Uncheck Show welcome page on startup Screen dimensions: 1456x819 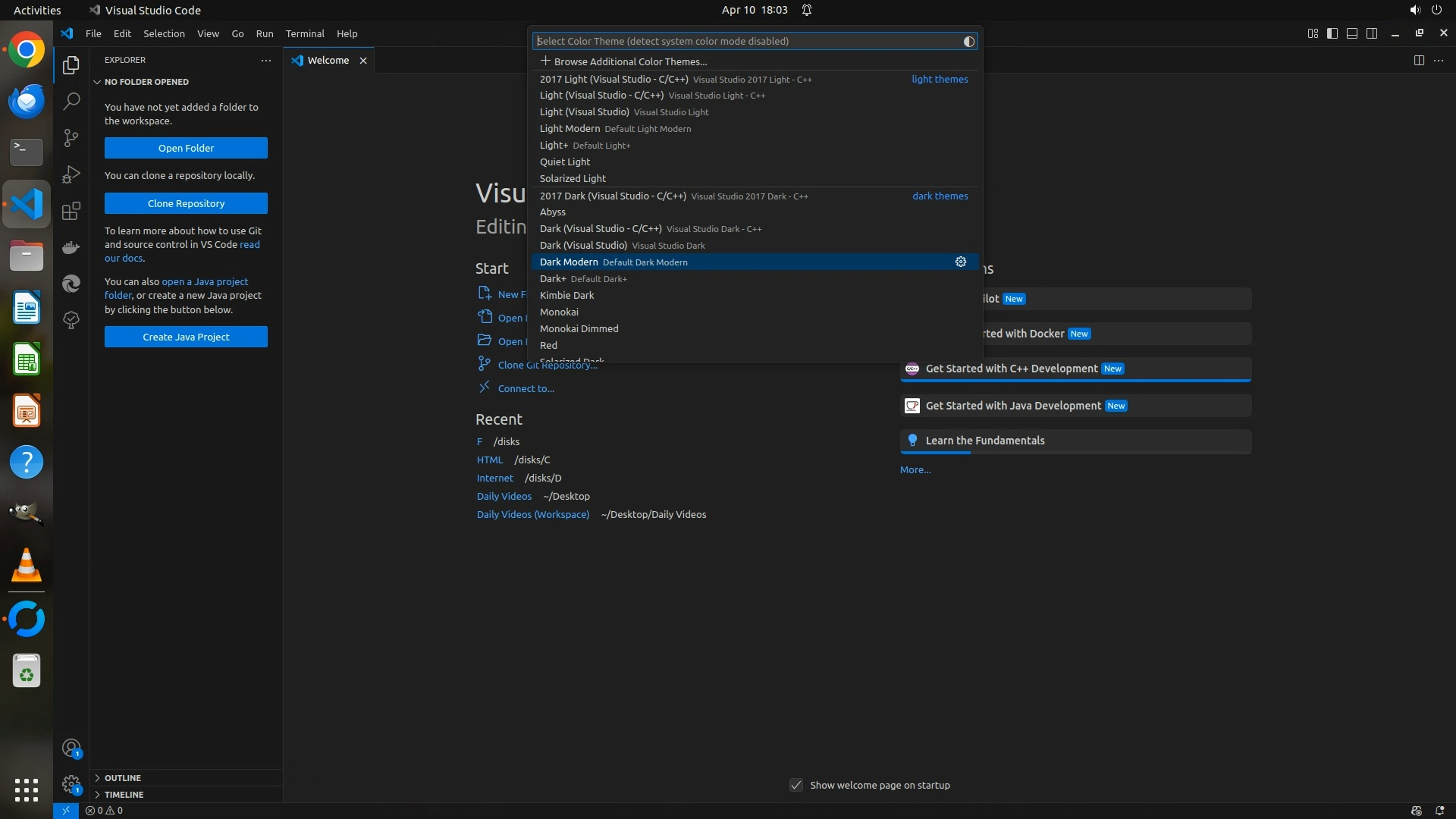click(x=795, y=785)
